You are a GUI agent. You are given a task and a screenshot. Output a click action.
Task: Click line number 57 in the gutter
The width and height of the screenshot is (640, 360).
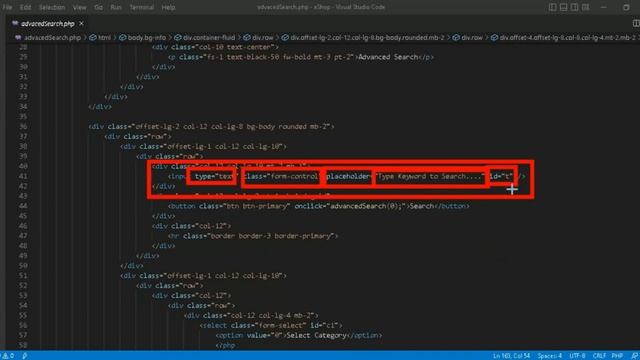tap(23, 336)
